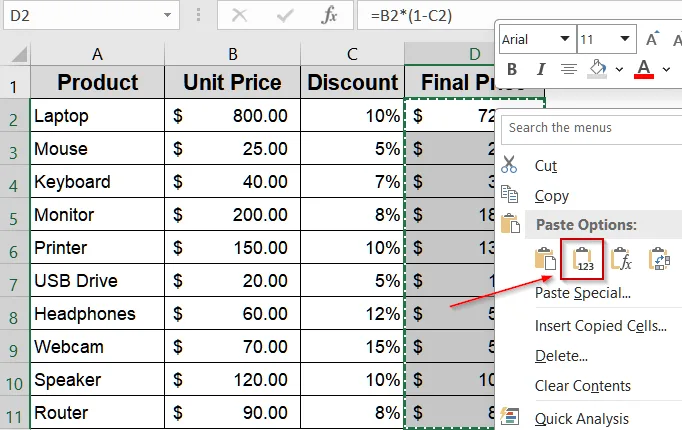Click the scissors Cut icon

(509, 165)
